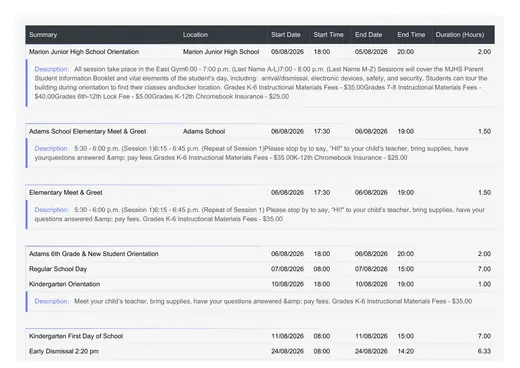Select the Elementary Meet & Greet summary
Screen dimensions: 520x368
[65, 192]
